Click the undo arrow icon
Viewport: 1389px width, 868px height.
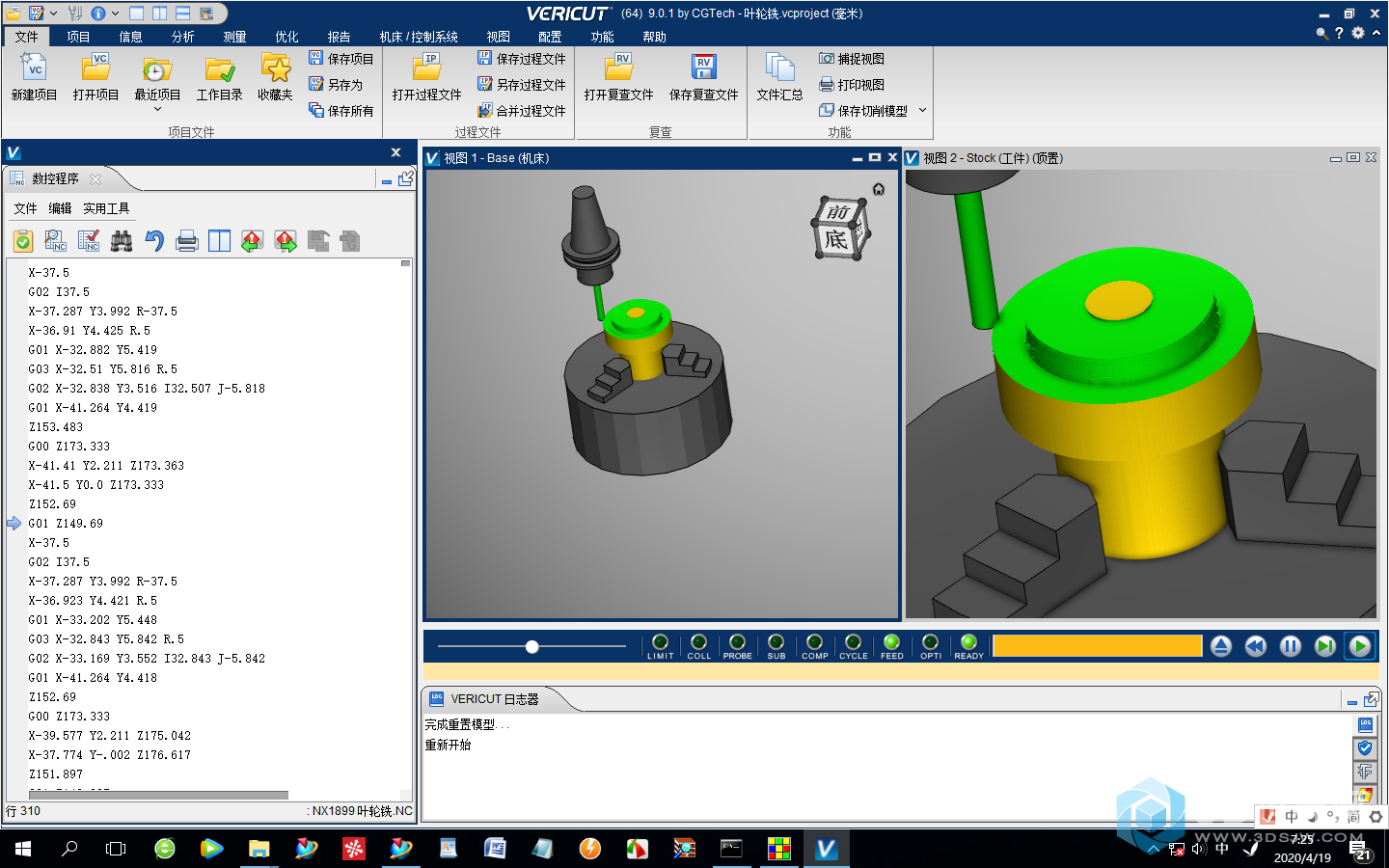[x=154, y=241]
